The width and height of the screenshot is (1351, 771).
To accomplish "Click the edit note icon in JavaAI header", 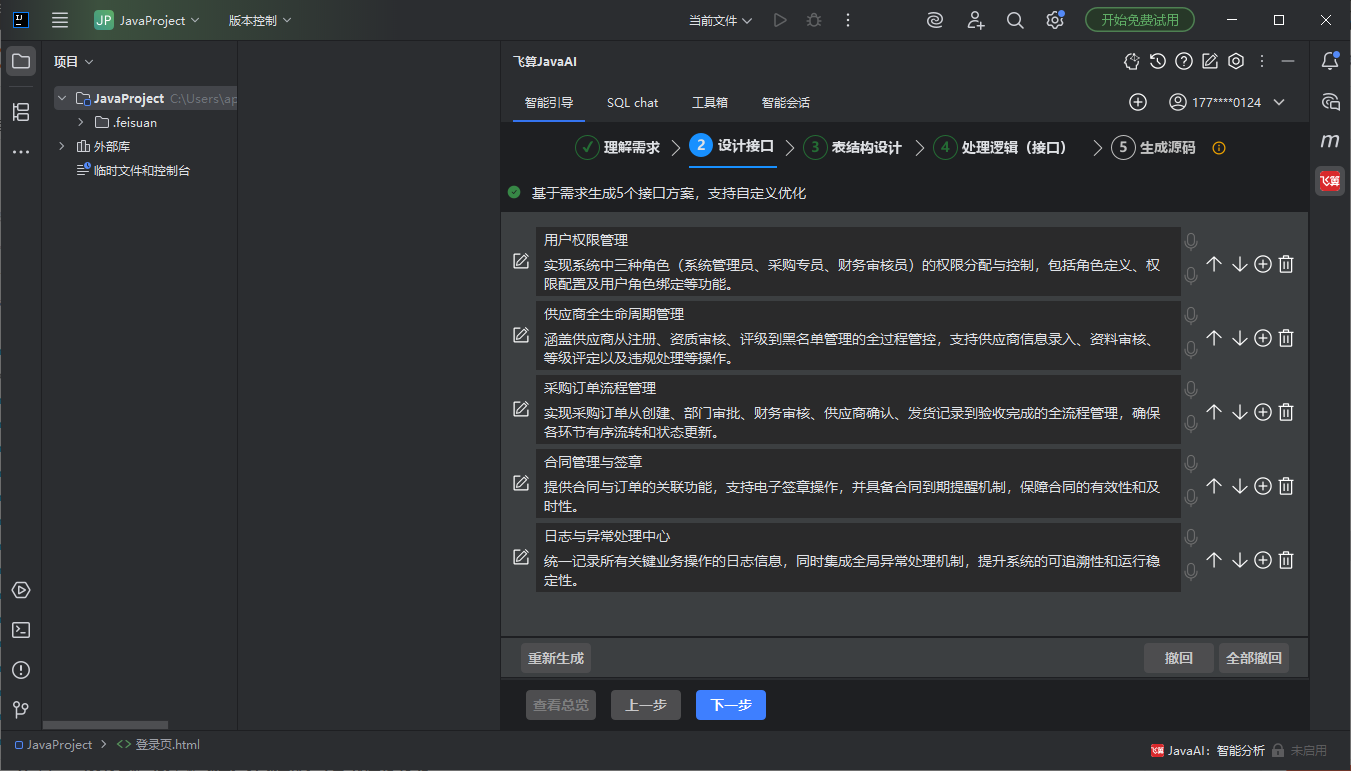I will point(1210,61).
